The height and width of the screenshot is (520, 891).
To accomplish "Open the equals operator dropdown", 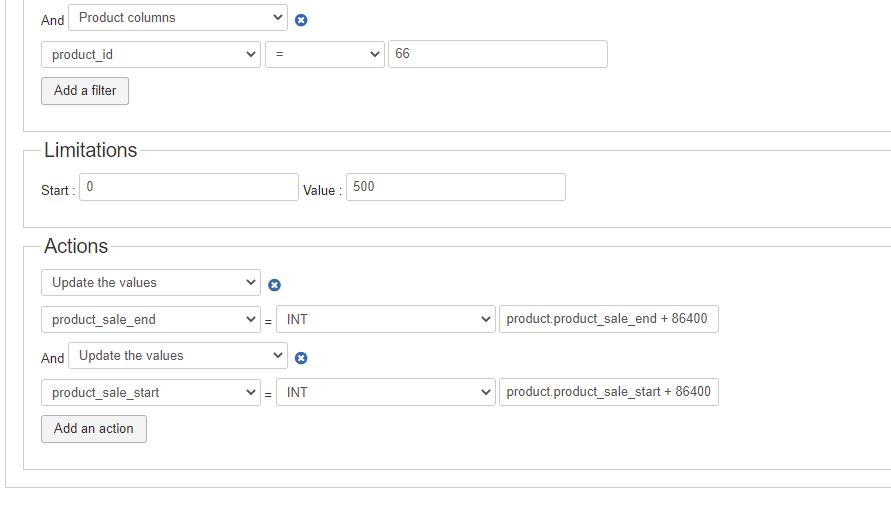I will (324, 54).
